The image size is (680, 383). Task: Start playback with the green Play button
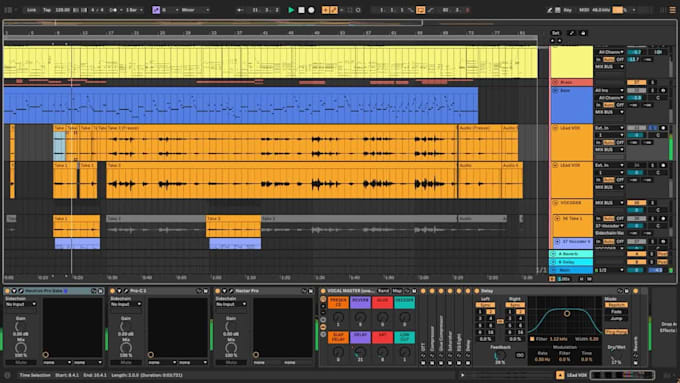click(x=291, y=10)
